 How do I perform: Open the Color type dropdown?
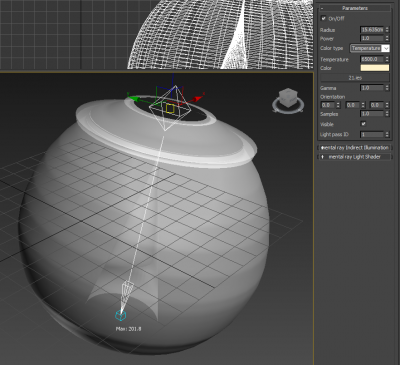[370, 48]
